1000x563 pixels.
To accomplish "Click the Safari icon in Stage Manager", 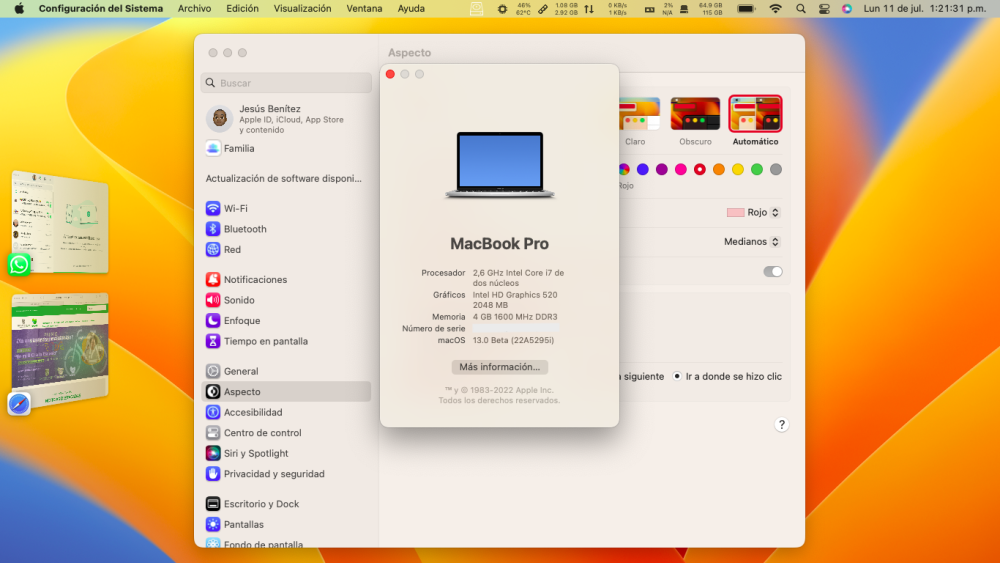I will tap(18, 404).
